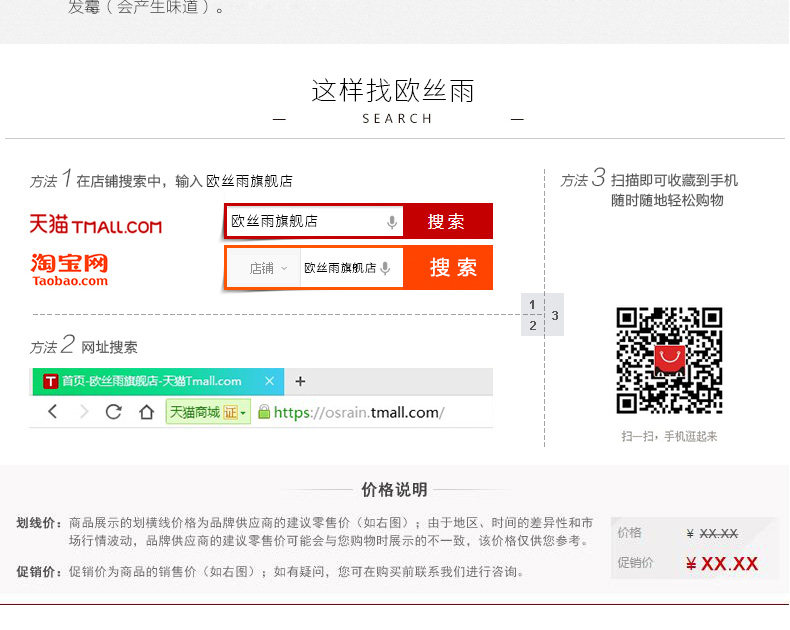The width and height of the screenshot is (790, 630).
Task: Click the red T favicon on tab
Action: [50, 382]
